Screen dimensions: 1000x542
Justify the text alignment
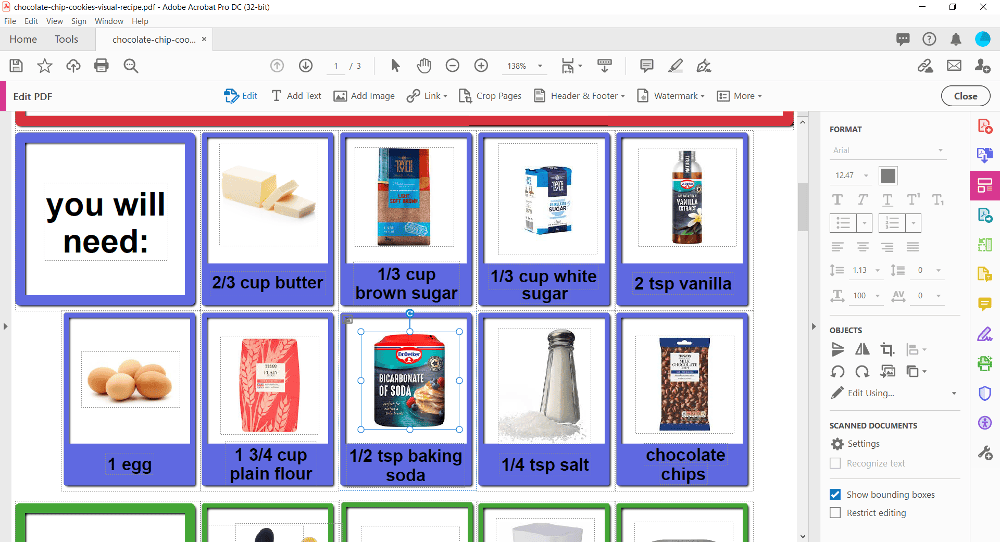[913, 247]
